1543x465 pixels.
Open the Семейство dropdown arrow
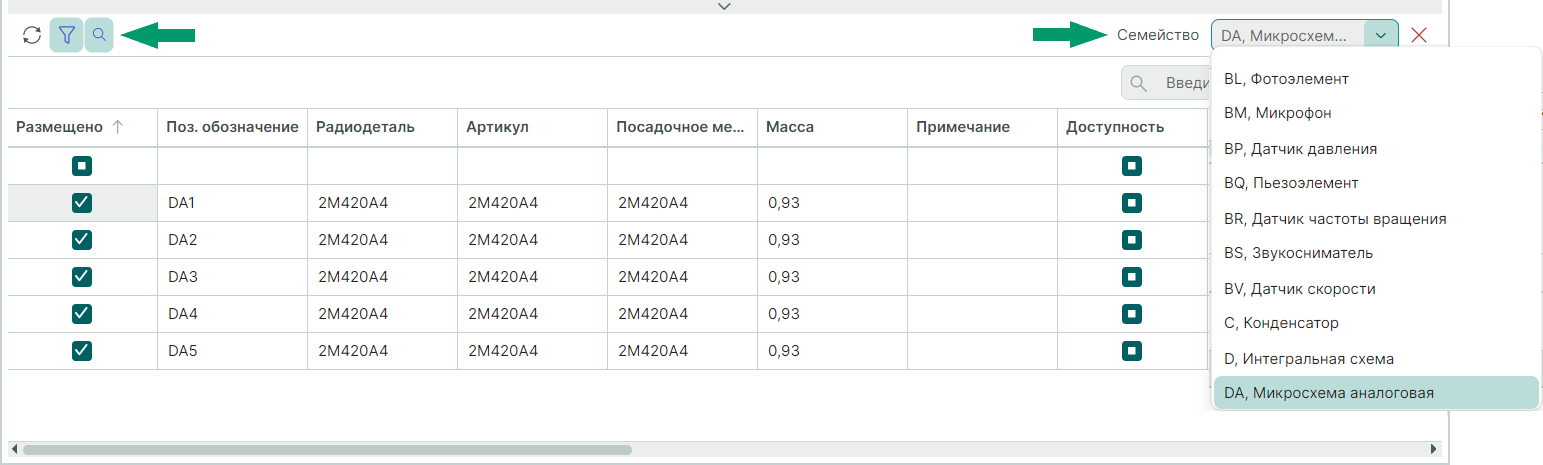pos(1381,36)
